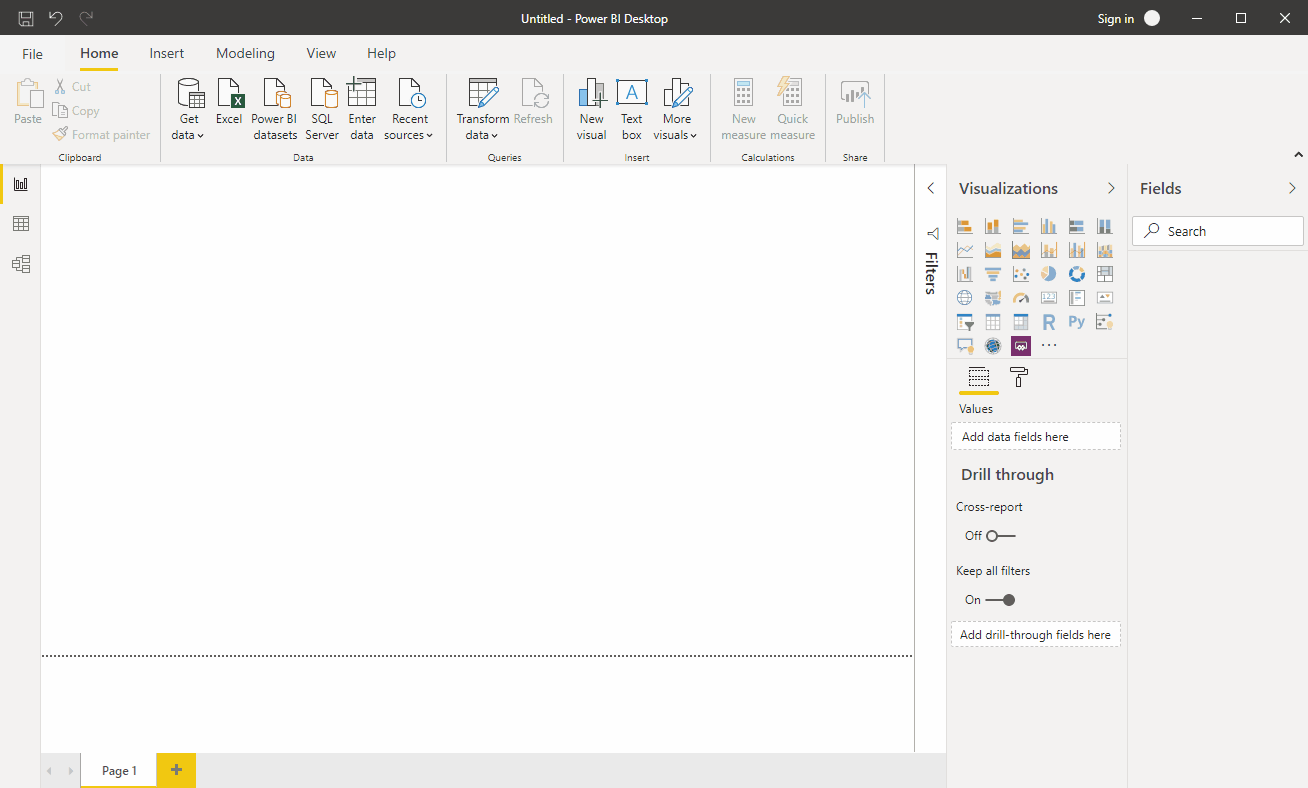This screenshot has width=1308, height=788.
Task: Choose the scatter chart visual
Action: coord(1021,273)
